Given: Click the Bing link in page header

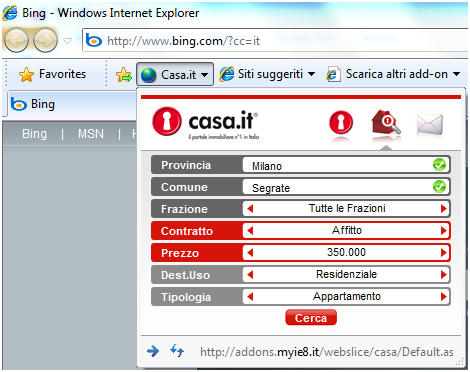Looking at the screenshot, I should pyautogui.click(x=34, y=134).
